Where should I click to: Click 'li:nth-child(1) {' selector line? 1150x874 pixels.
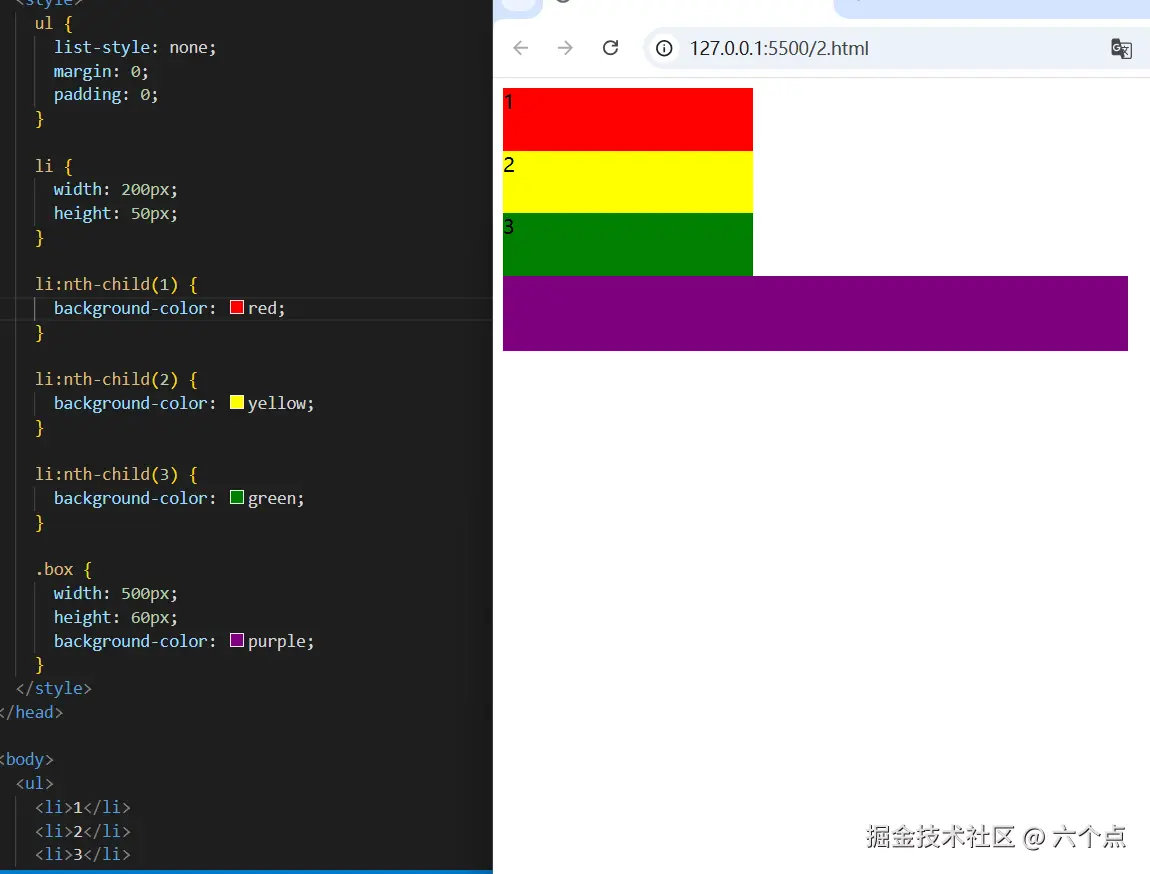(x=116, y=284)
